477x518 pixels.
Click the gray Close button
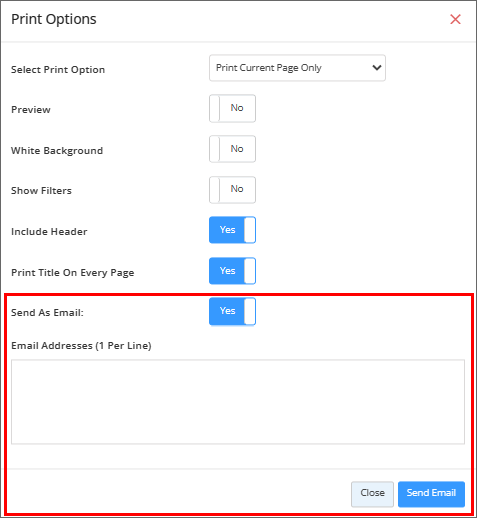point(372,494)
